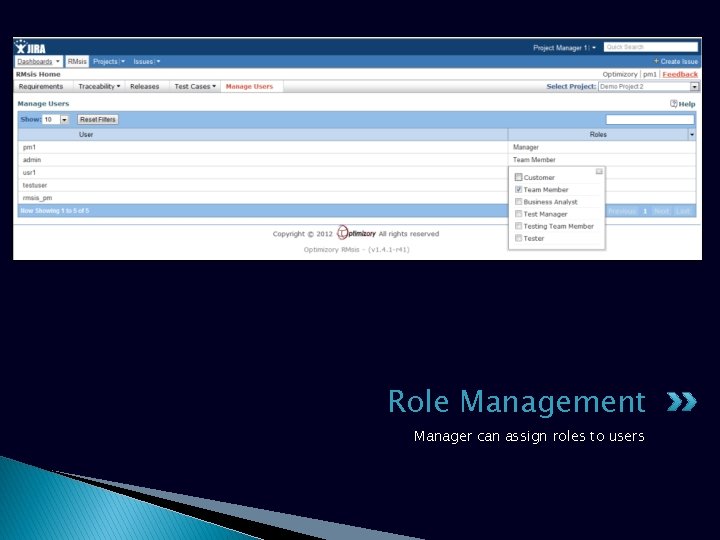Uncheck the Team Member role checkbox
Image resolution: width=720 pixels, height=540 pixels.
click(518, 190)
